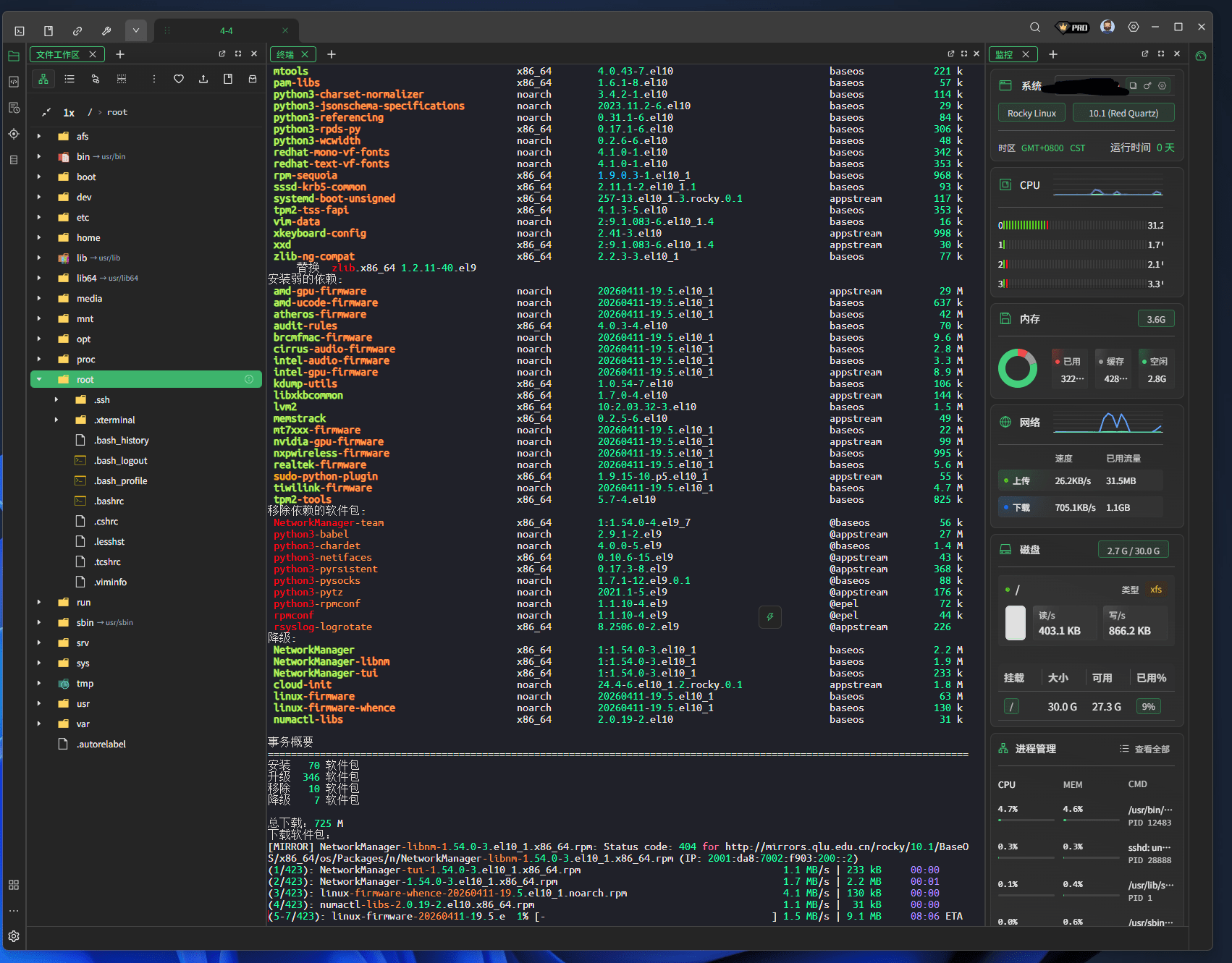Click the 10.1 (Red Quartz) button

[1123, 113]
